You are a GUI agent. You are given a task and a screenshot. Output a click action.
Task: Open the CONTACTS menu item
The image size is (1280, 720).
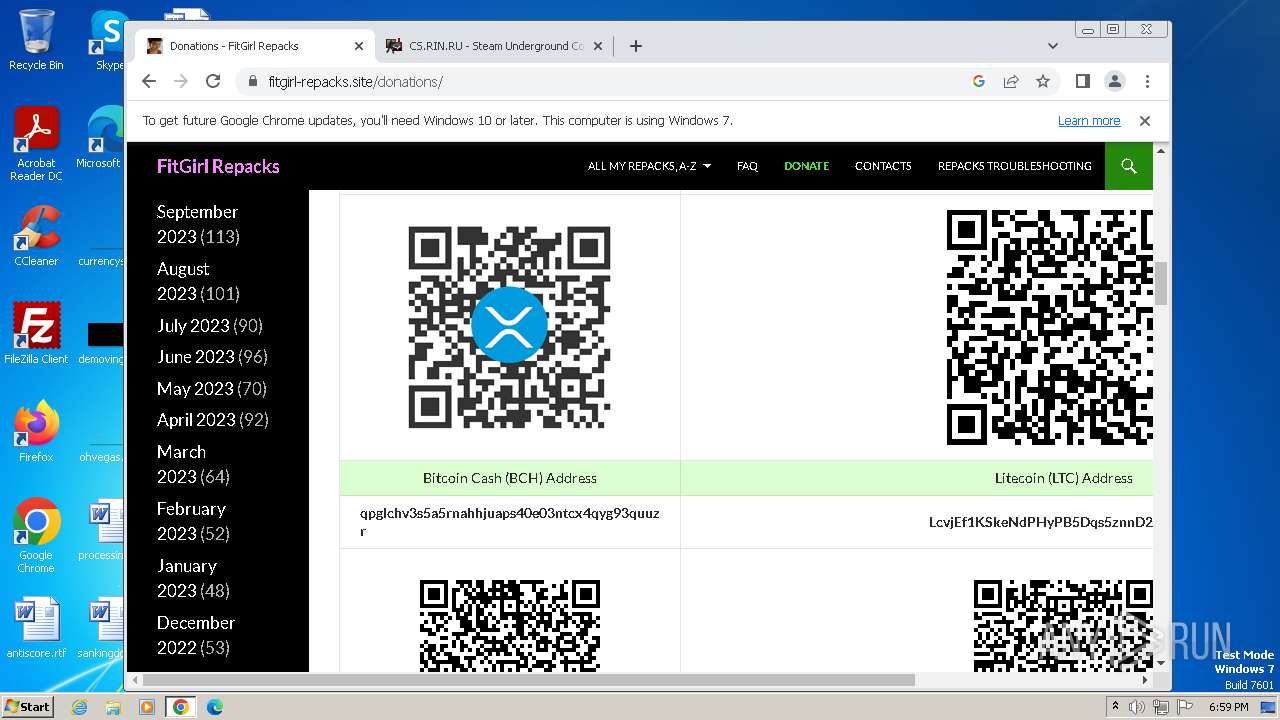coord(883,166)
